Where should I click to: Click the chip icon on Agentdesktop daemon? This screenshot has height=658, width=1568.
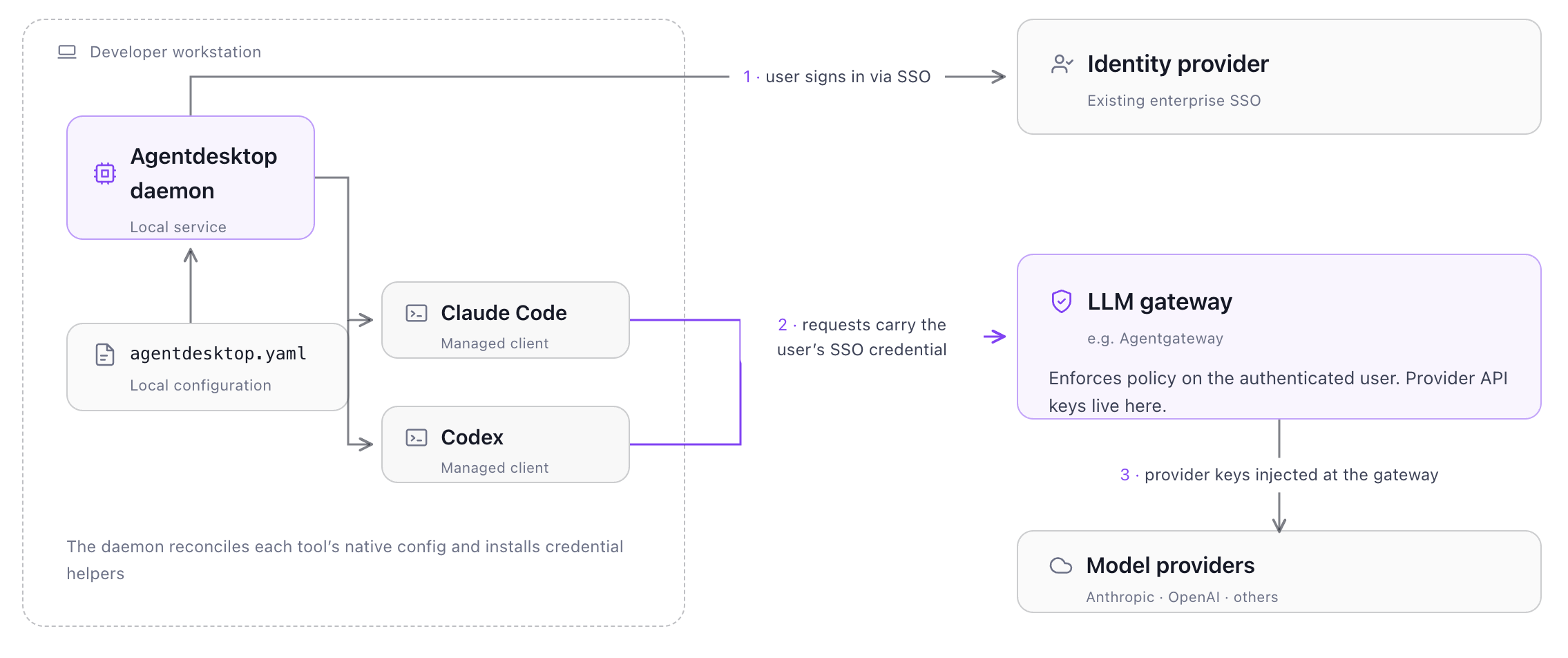coord(105,173)
